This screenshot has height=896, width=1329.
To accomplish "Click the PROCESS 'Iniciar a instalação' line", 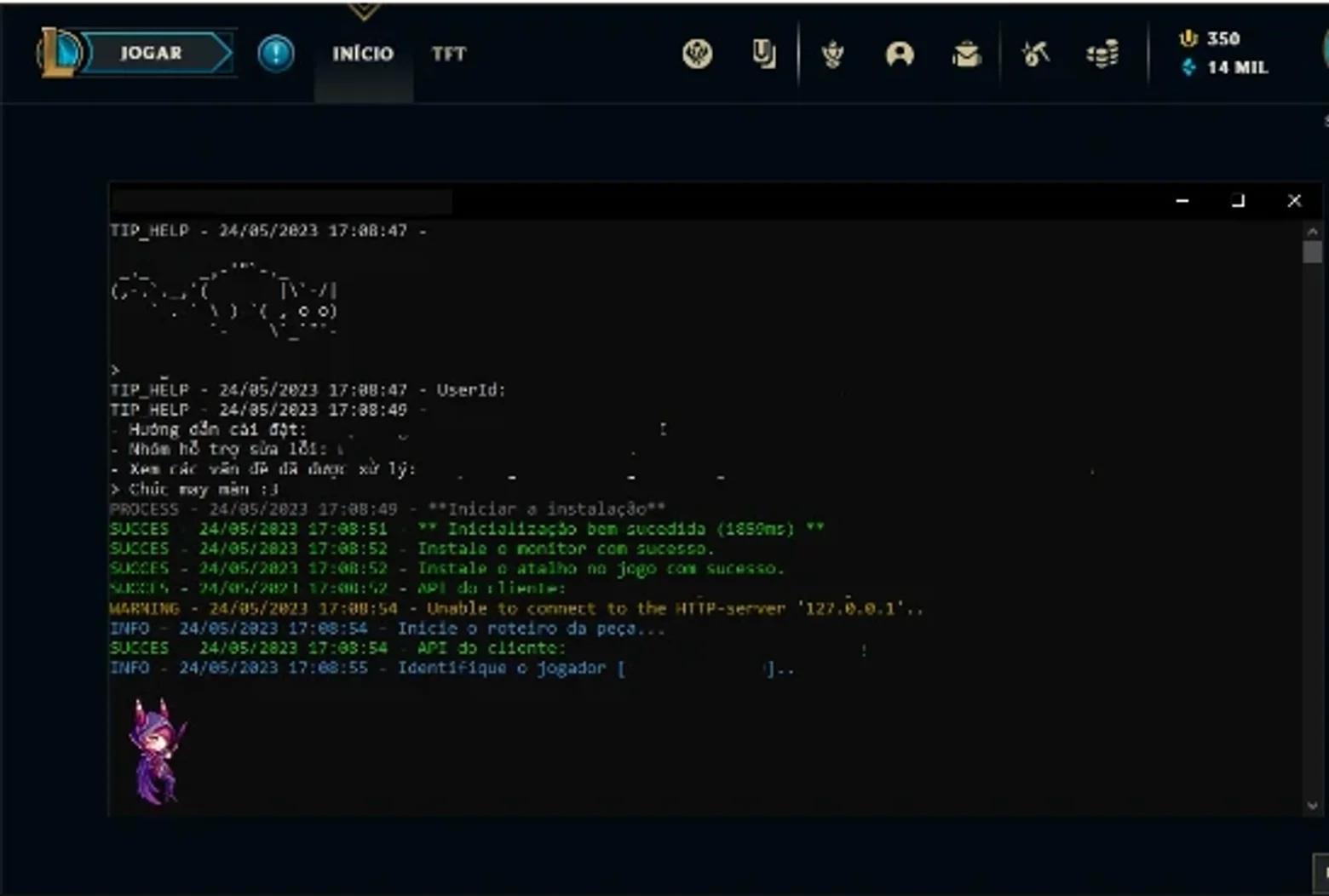I will (x=388, y=508).
